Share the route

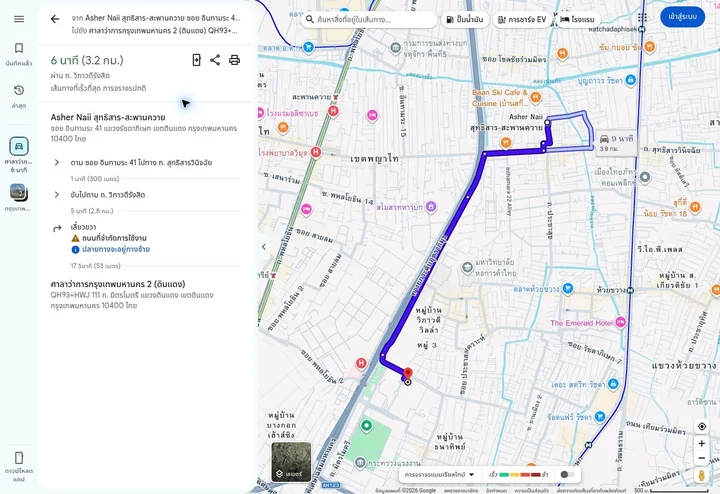point(215,60)
